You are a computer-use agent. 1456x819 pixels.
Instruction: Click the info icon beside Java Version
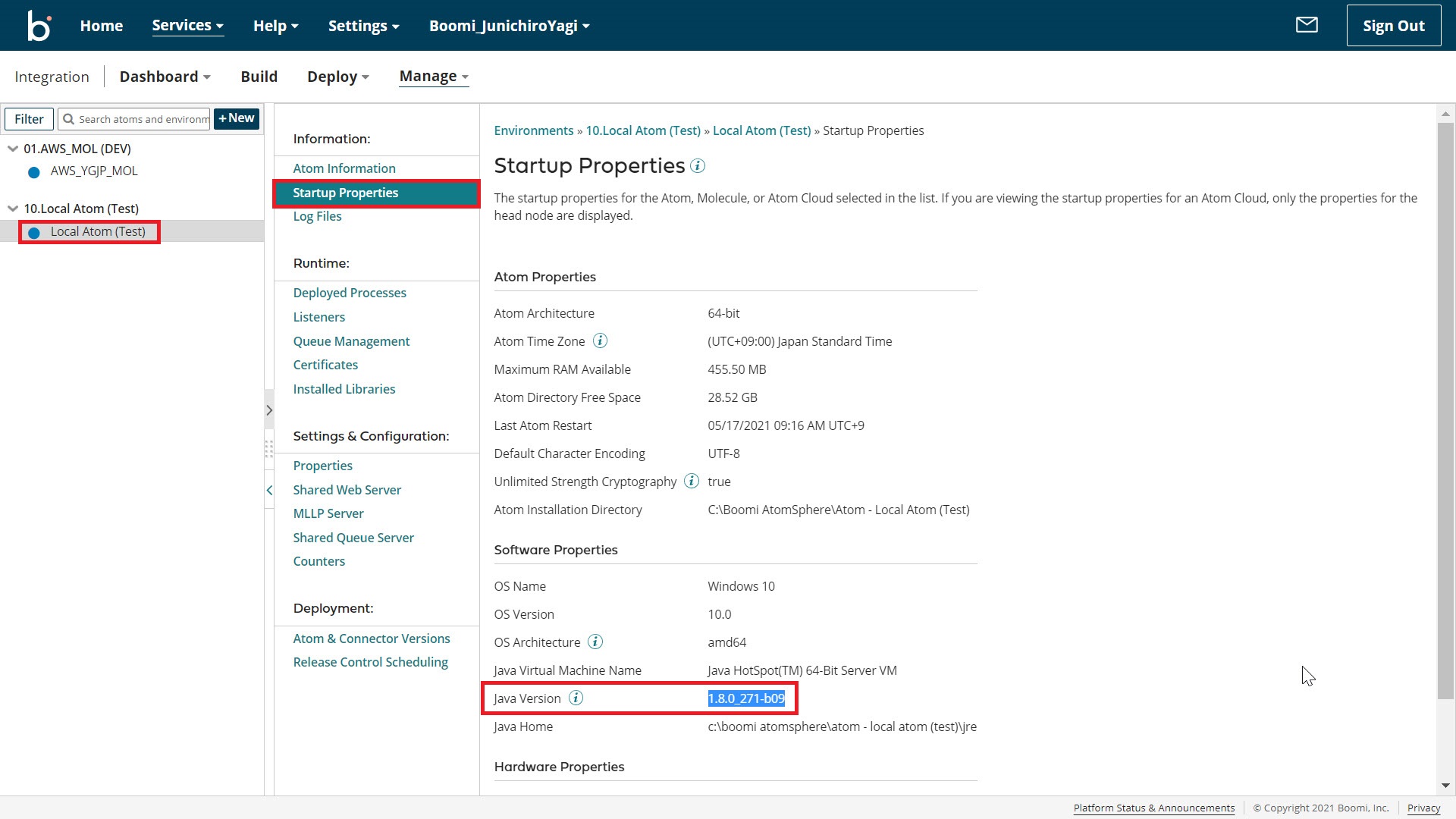coord(576,698)
